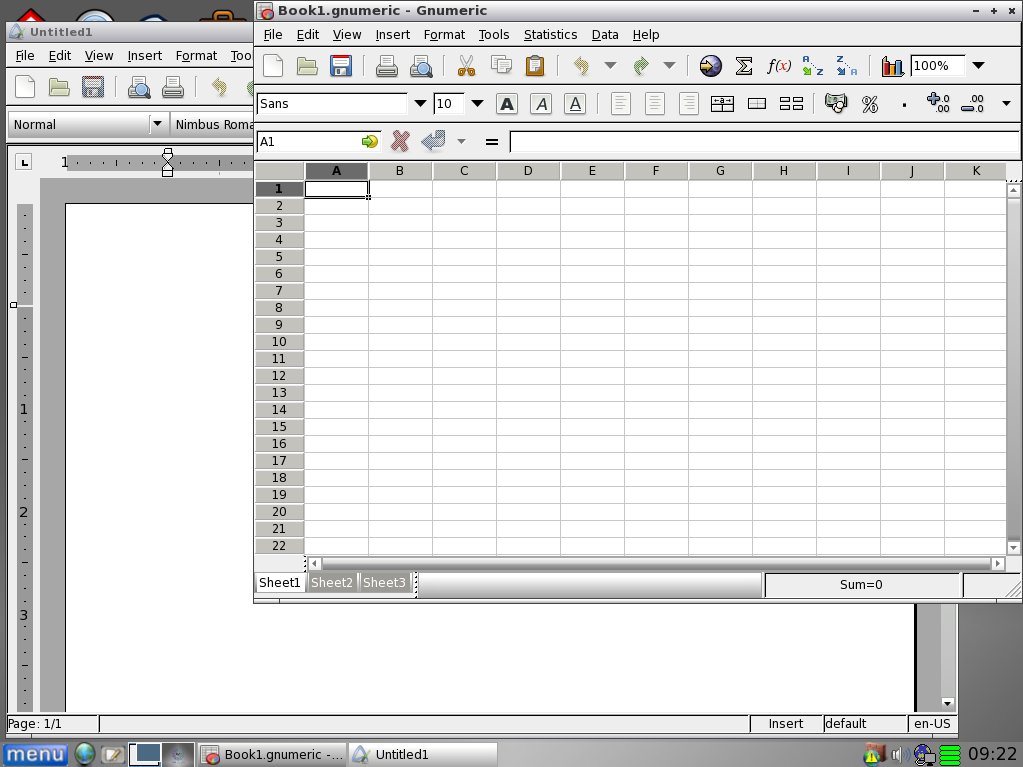Open the 100% zoom level dropdown

978,66
